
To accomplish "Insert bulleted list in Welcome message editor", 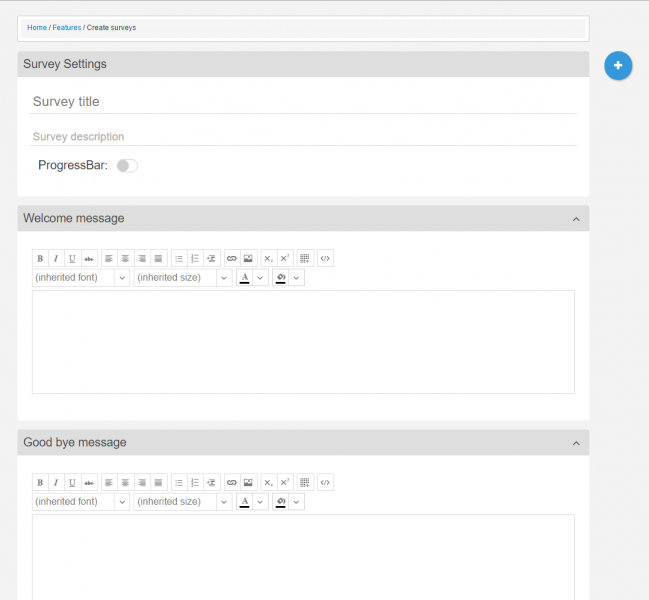I will click(179, 259).
